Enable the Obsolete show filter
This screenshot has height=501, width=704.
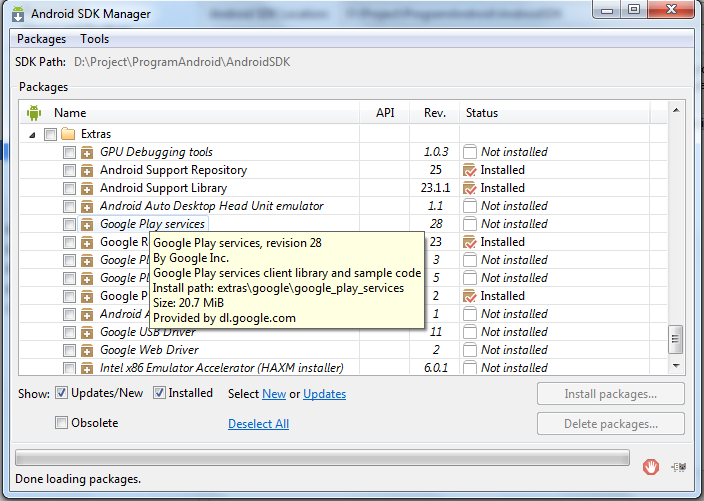pyautogui.click(x=61, y=422)
